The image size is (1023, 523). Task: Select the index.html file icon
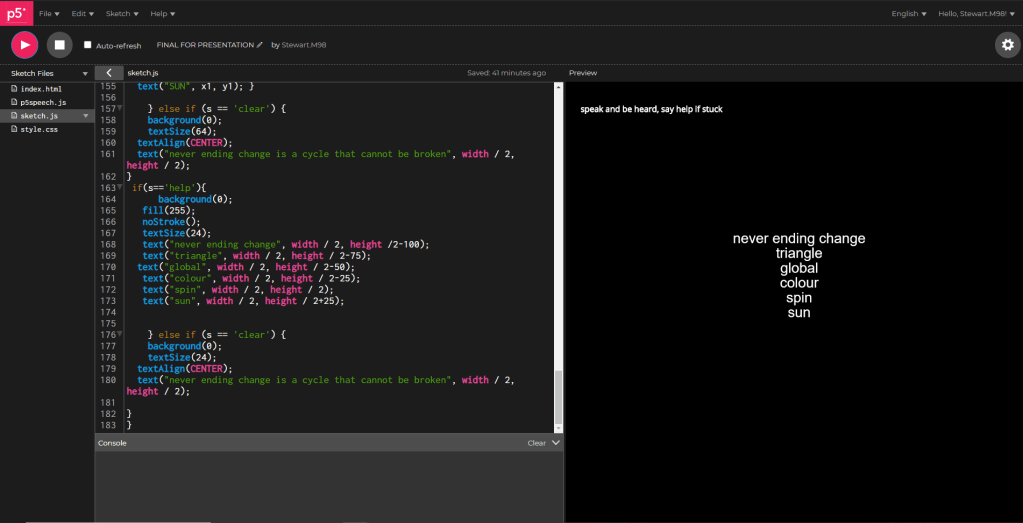14,89
